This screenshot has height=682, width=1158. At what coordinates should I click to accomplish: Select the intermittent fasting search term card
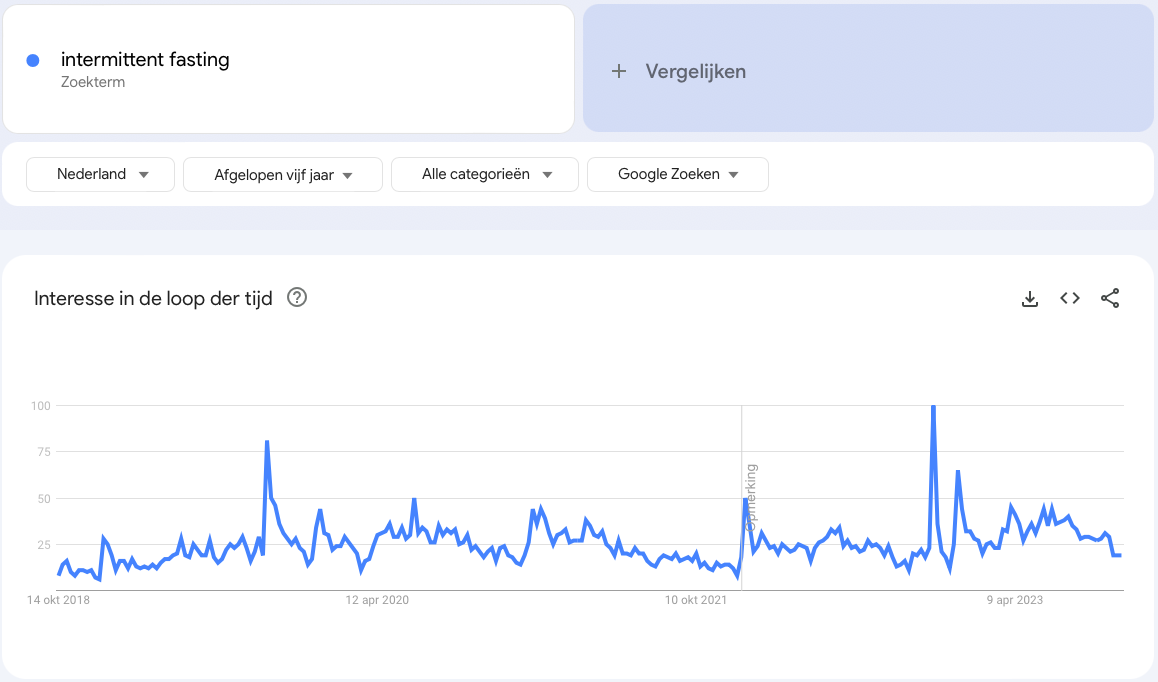288,68
